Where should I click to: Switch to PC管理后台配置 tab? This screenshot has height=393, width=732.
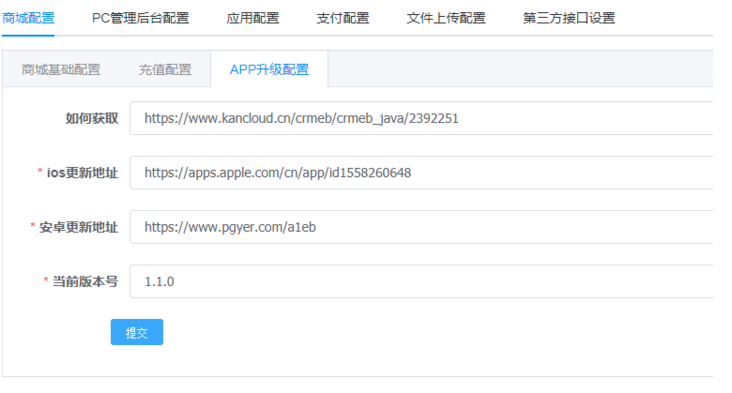coord(141,18)
